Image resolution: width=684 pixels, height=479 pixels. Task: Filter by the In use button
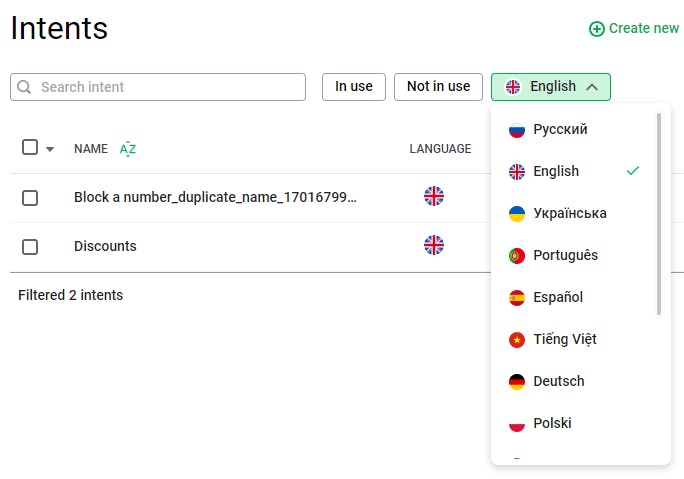[x=354, y=87]
